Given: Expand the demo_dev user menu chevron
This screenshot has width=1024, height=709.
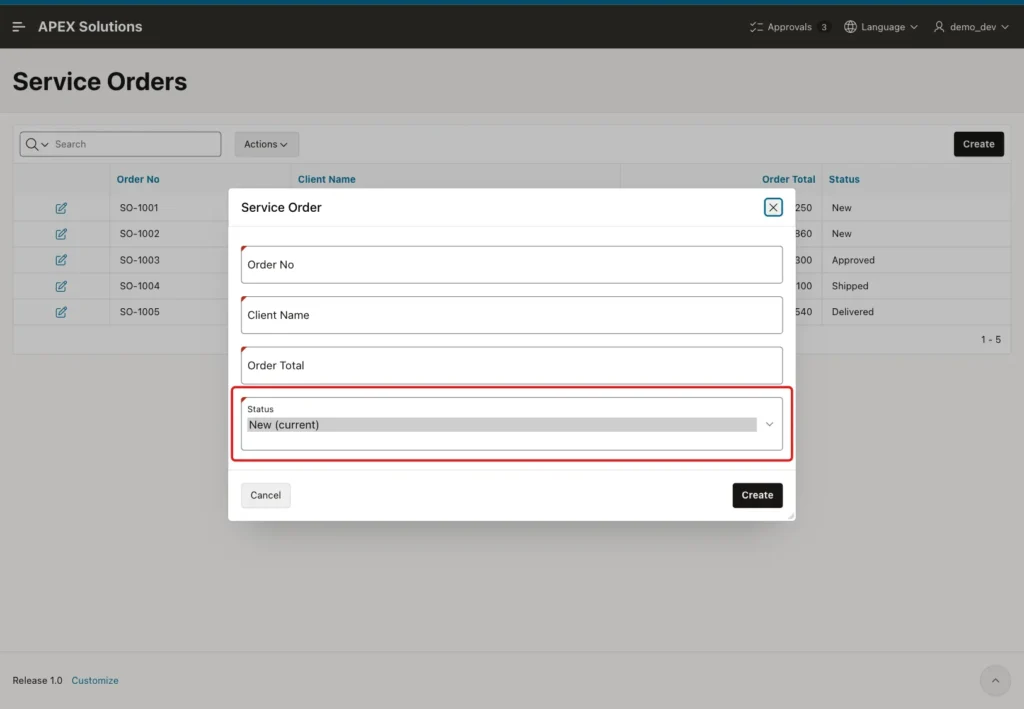Looking at the screenshot, I should (x=1004, y=27).
